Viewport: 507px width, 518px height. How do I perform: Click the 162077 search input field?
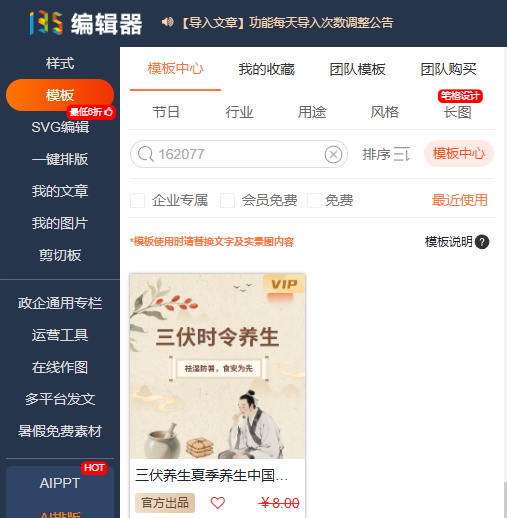point(239,154)
